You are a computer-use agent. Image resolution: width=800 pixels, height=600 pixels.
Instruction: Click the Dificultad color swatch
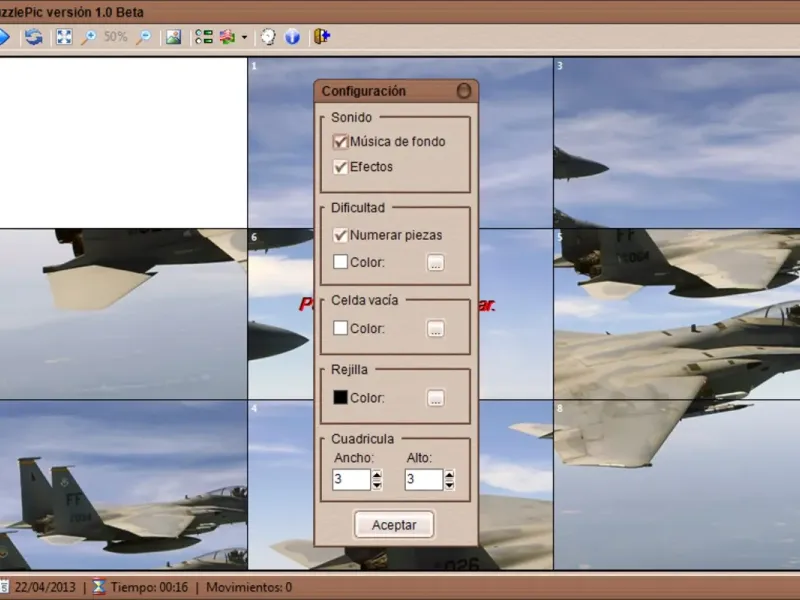click(340, 262)
